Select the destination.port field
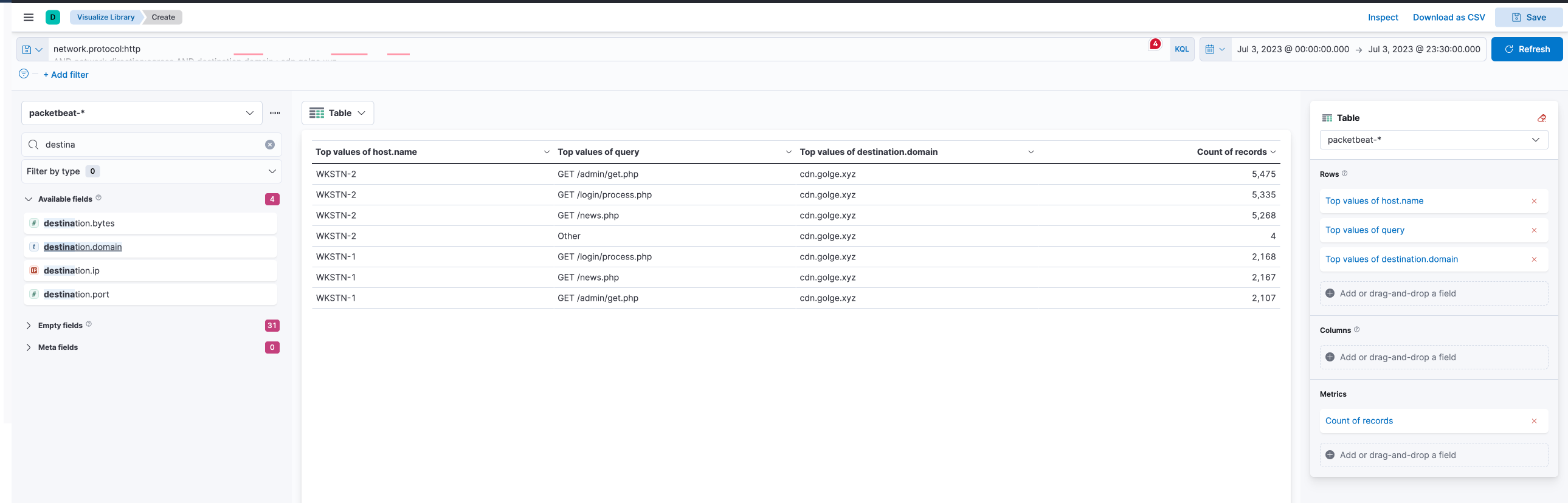 pos(150,295)
